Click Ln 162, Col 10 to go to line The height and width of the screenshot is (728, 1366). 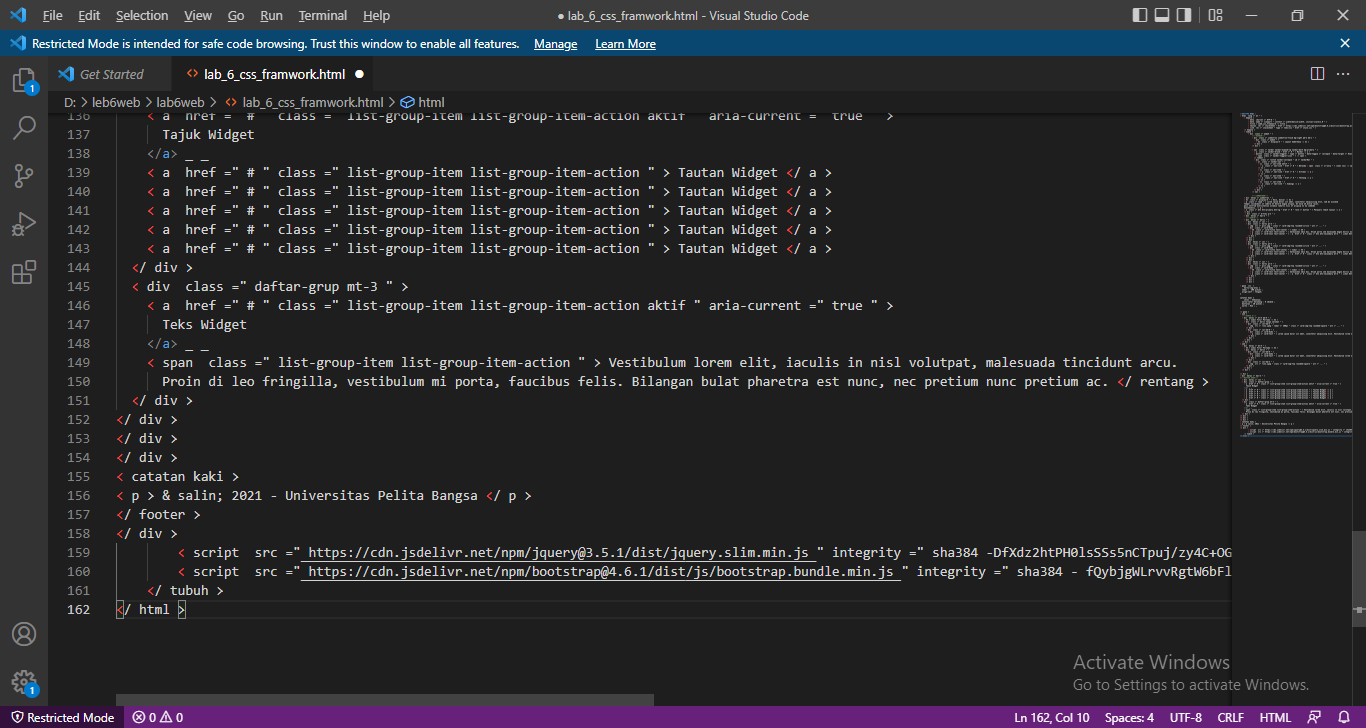(1052, 717)
